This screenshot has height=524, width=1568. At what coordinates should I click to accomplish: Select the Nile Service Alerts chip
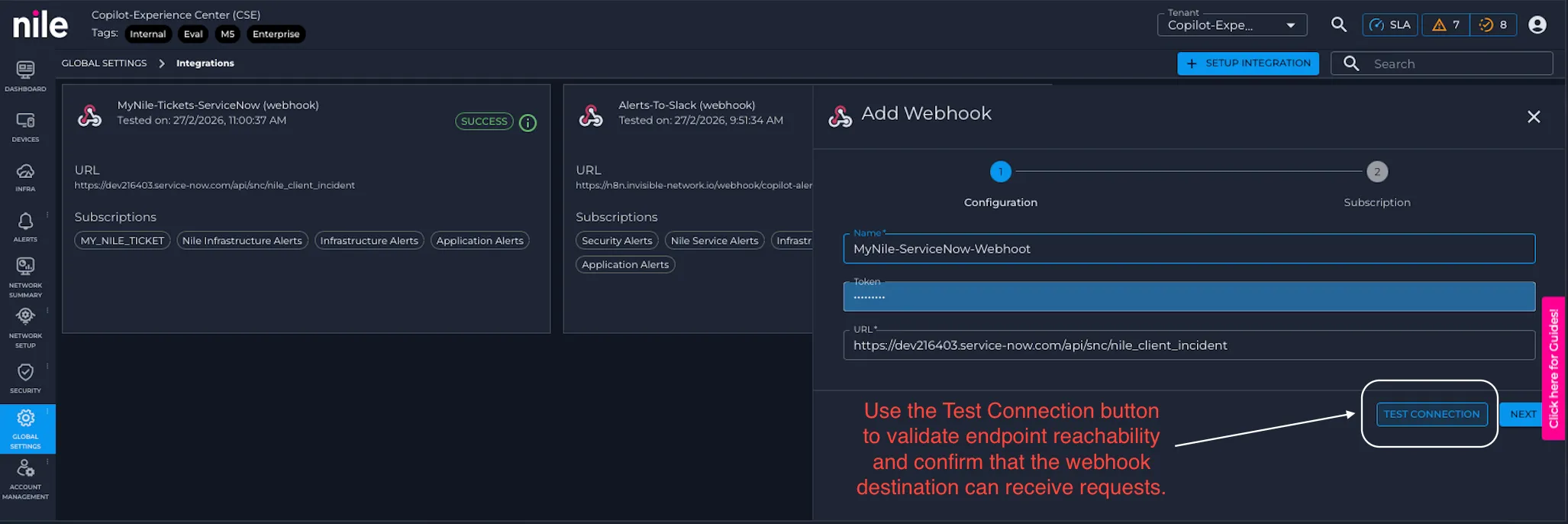coord(715,241)
